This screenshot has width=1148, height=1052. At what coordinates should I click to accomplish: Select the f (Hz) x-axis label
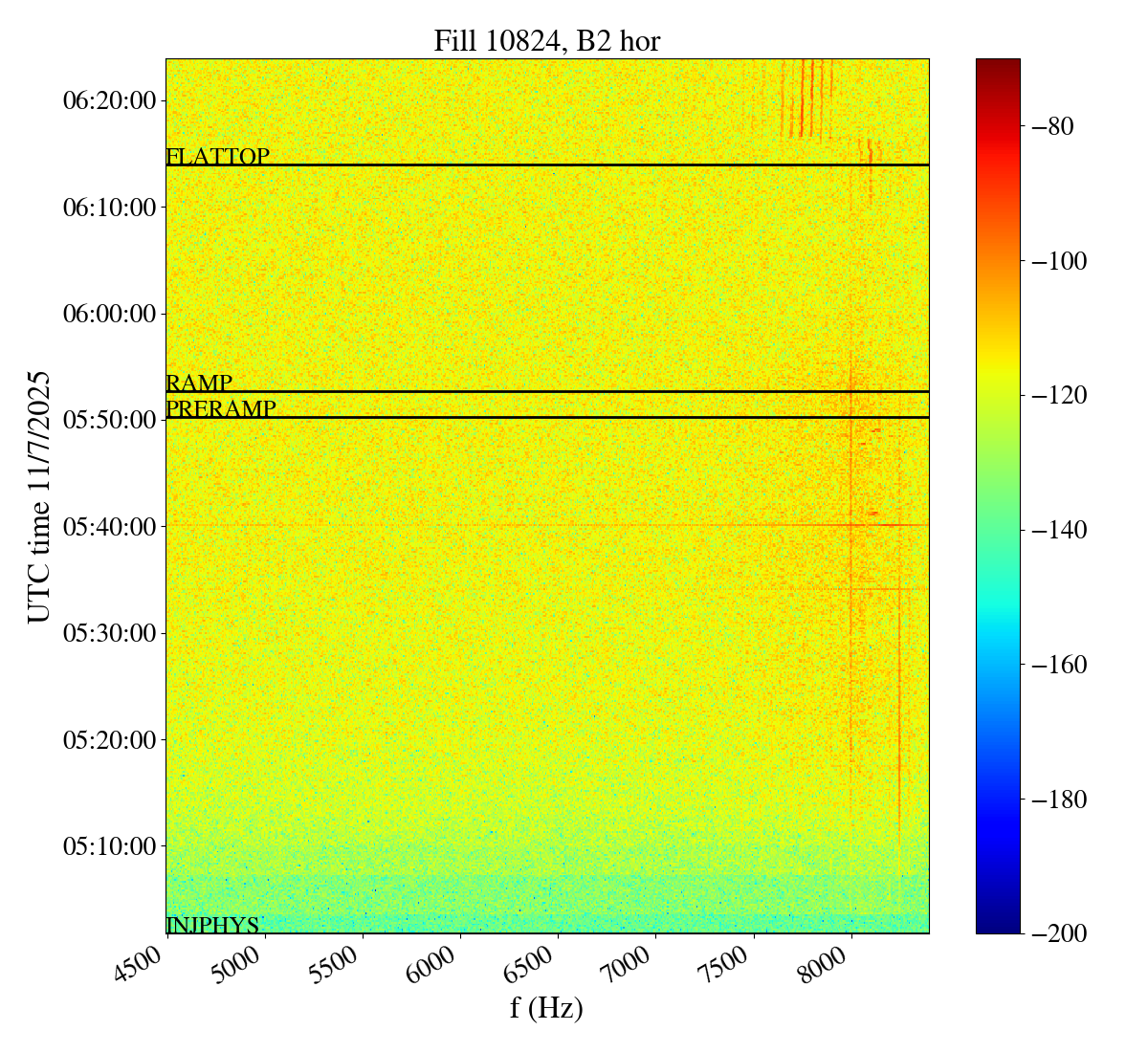click(x=546, y=1008)
